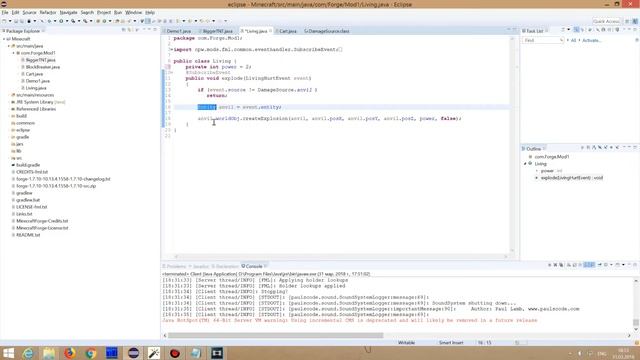This screenshot has width=640, height=360.
Task: Open Chrome from taskbar
Action: (91, 353)
